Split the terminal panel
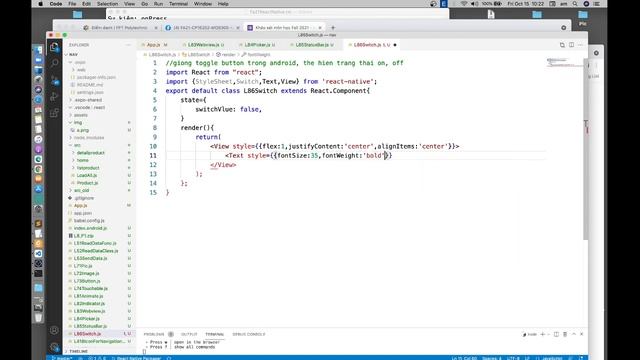640x360 pixels. 556,334
